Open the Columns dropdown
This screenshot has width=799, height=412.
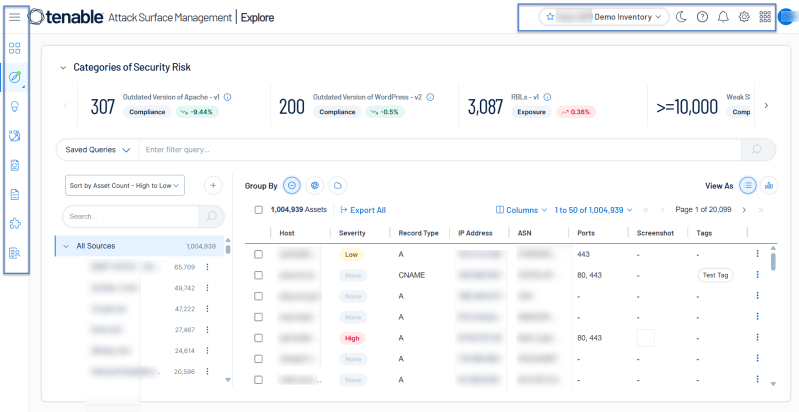521,210
